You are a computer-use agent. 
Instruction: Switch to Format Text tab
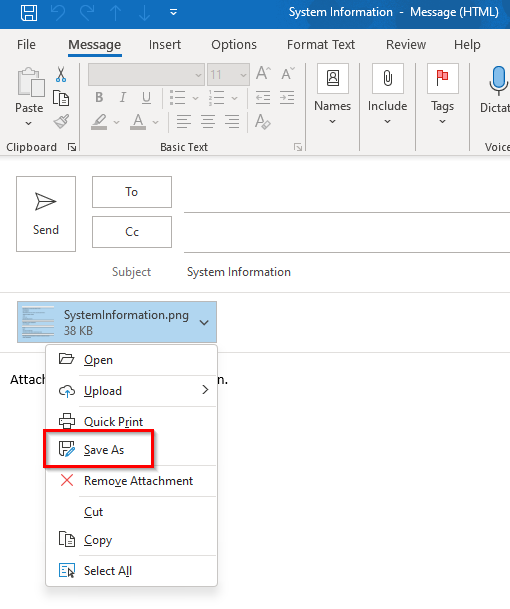coord(321,45)
